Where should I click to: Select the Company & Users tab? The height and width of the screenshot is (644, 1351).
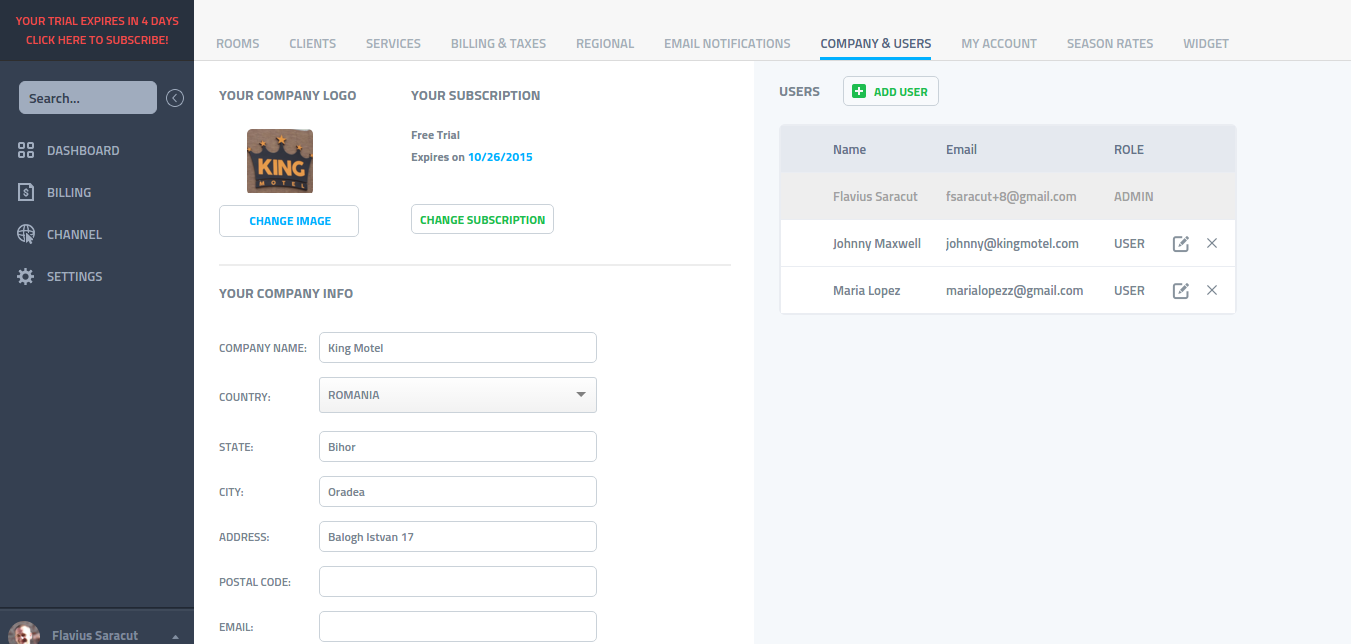point(876,44)
